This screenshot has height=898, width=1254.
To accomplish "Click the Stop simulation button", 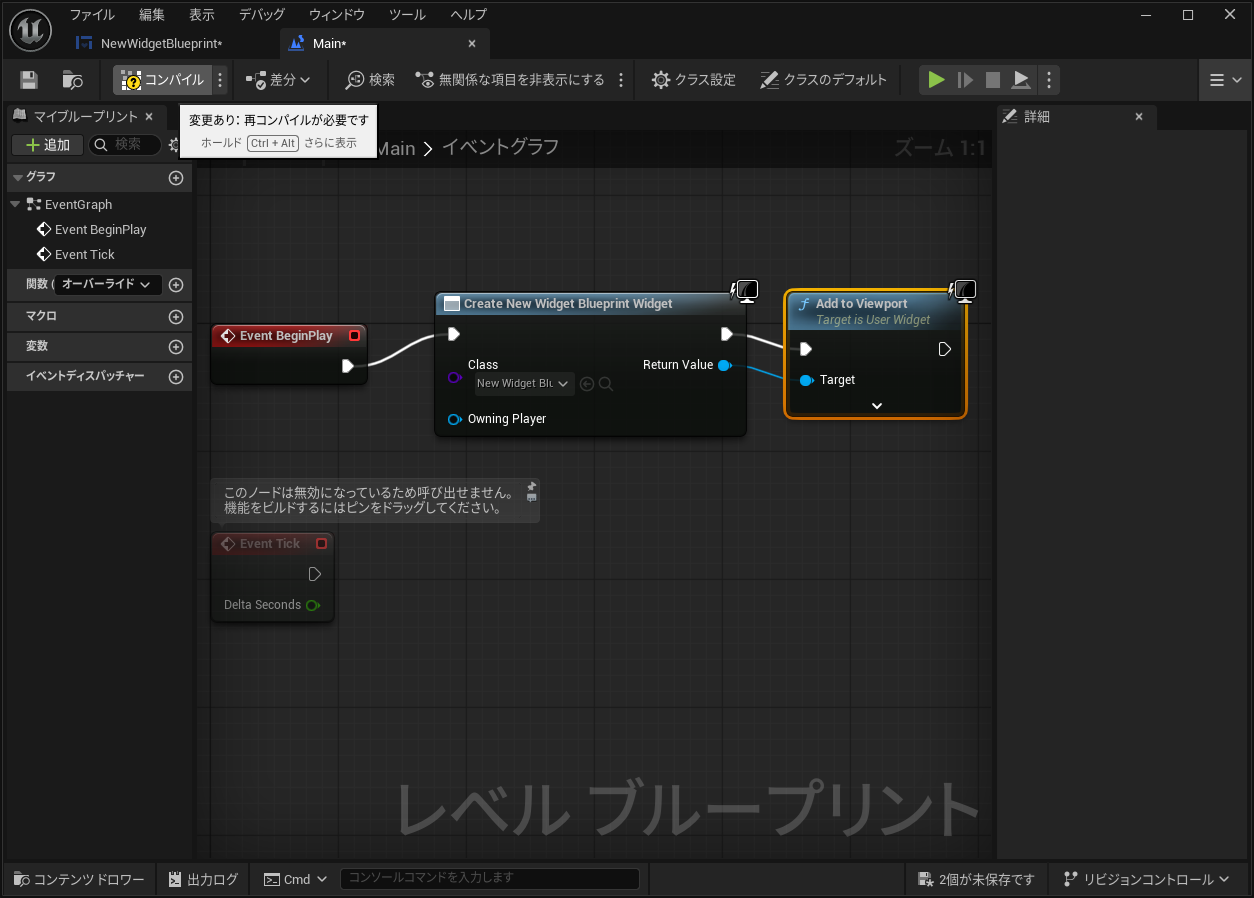I will coord(993,80).
